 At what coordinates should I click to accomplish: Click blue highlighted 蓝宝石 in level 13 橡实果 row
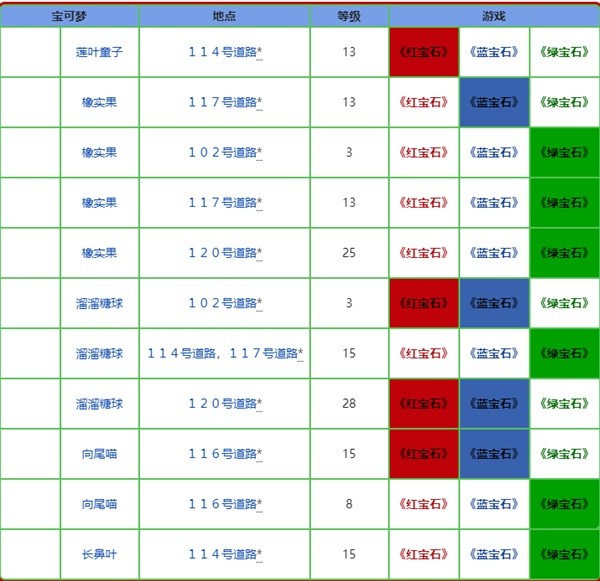pos(494,102)
